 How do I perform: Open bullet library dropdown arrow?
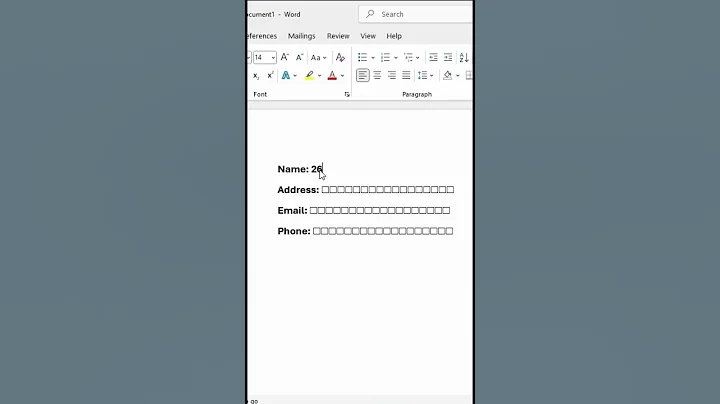pos(373,58)
